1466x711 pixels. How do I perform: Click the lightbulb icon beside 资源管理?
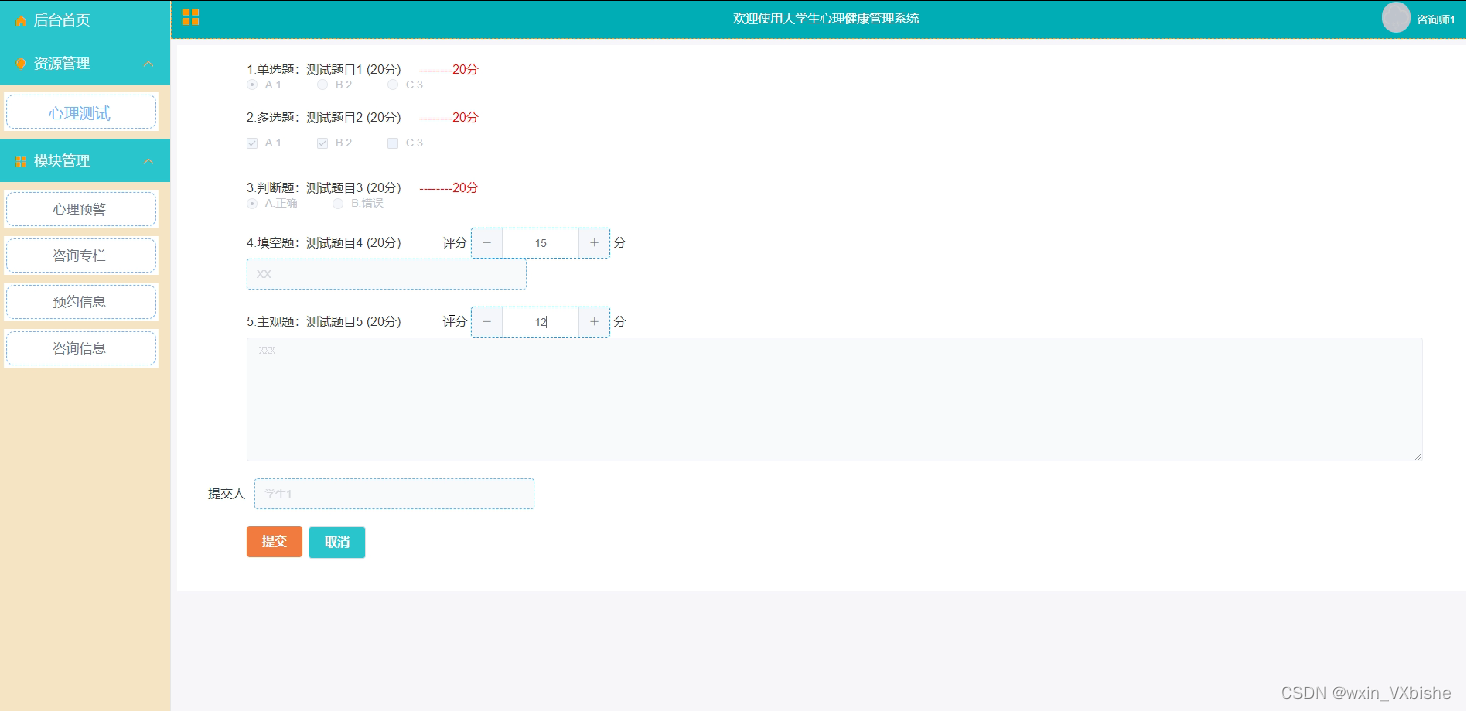21,63
